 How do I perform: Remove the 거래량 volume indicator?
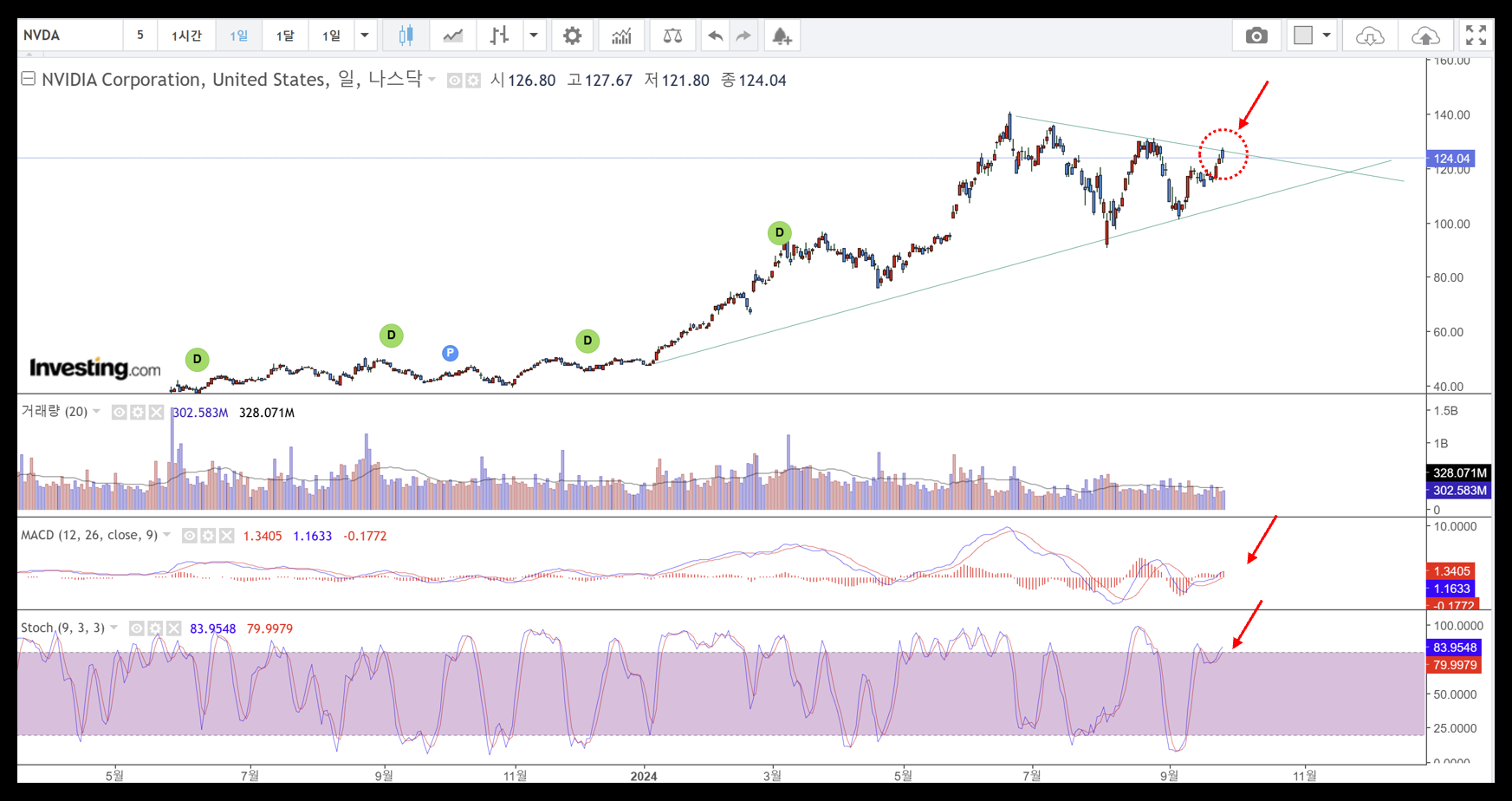pyautogui.click(x=156, y=413)
